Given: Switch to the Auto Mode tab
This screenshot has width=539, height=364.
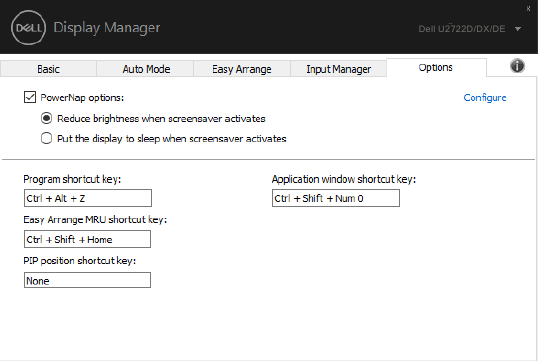Looking at the screenshot, I should coord(146,69).
